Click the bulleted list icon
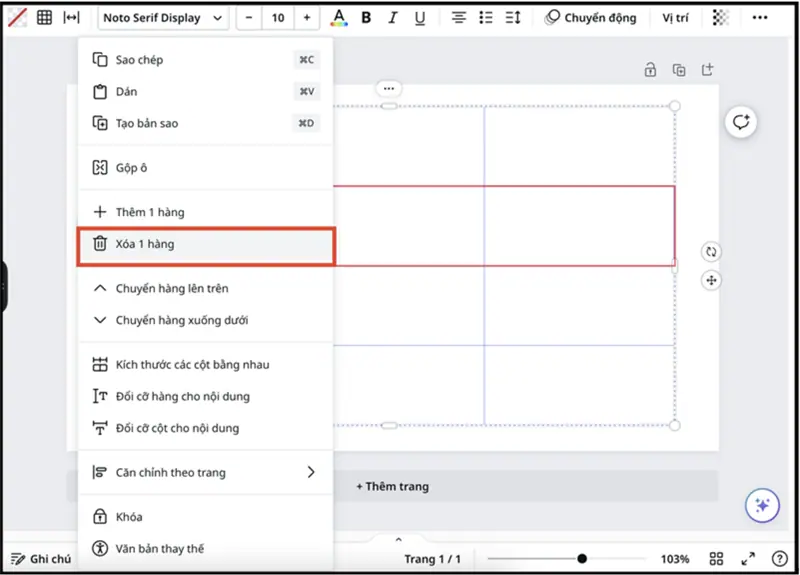 [486, 18]
